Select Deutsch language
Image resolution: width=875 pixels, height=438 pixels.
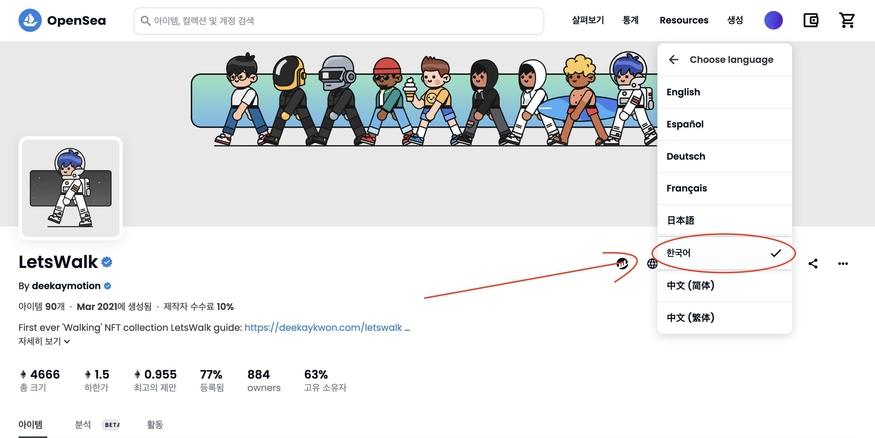point(724,156)
